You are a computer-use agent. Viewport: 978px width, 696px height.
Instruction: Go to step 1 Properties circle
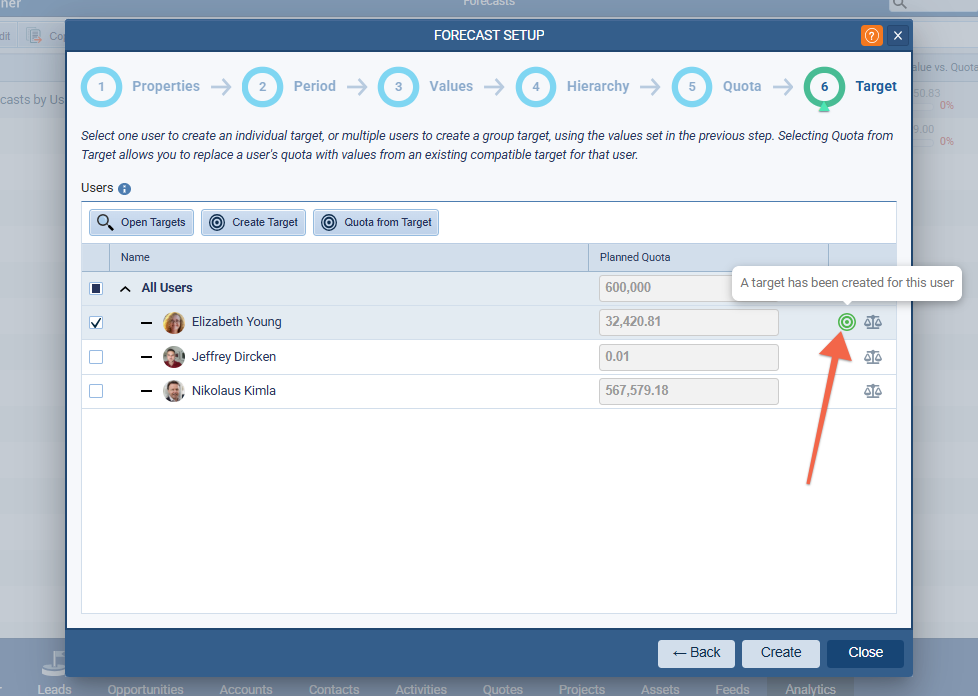pos(101,87)
